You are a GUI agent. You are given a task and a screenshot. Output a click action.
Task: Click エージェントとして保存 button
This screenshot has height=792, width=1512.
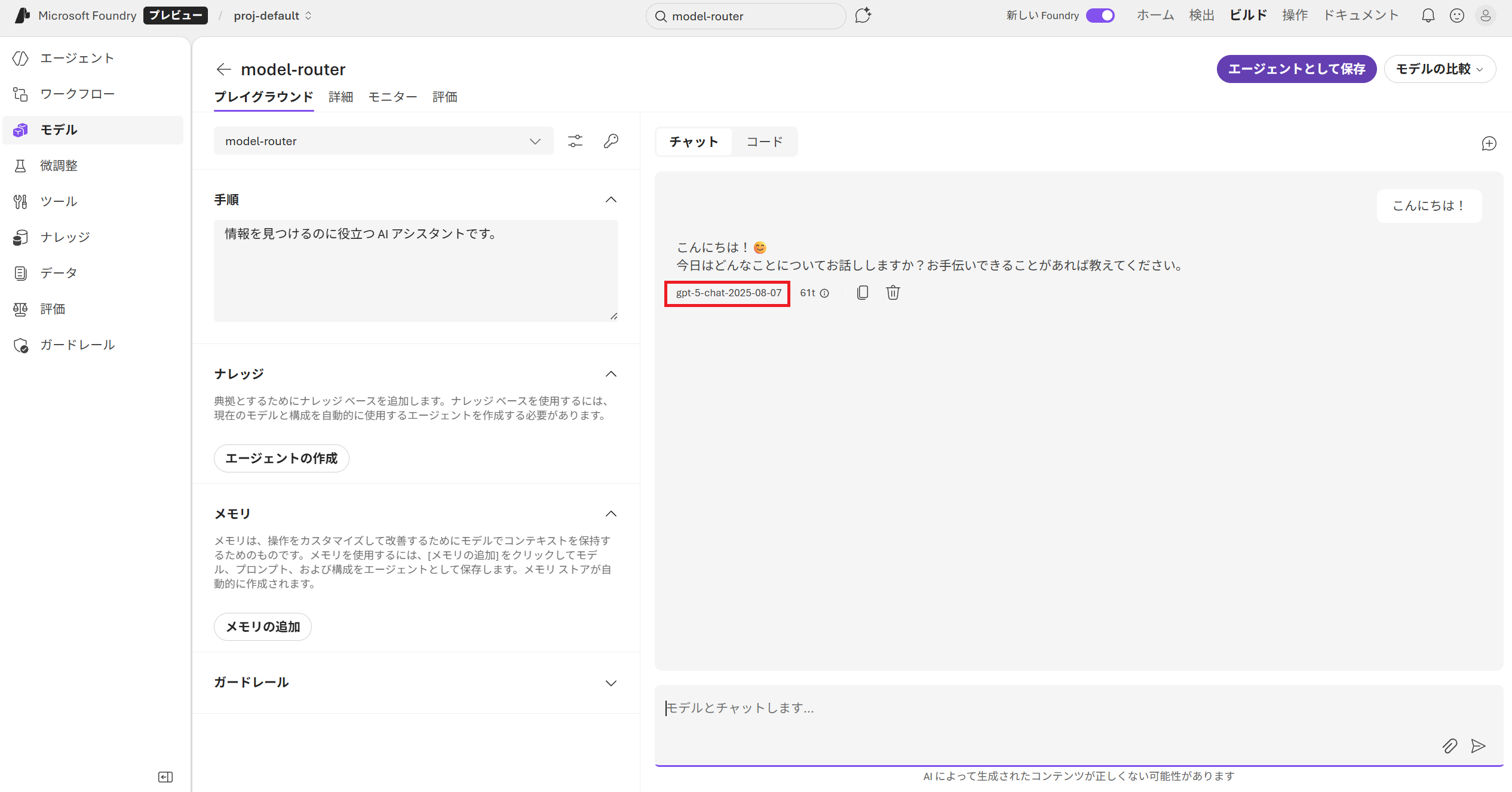click(x=1296, y=69)
